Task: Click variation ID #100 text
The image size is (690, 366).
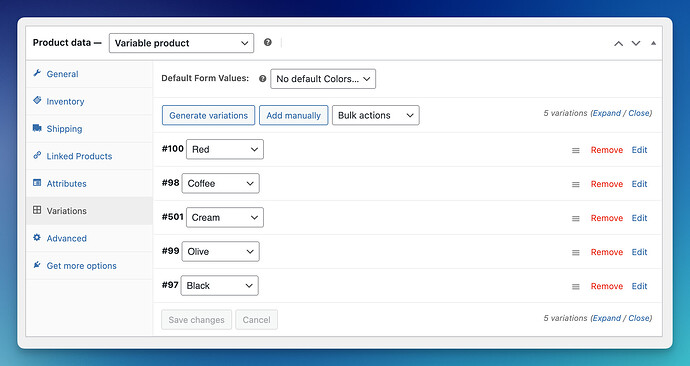Action: tap(172, 149)
